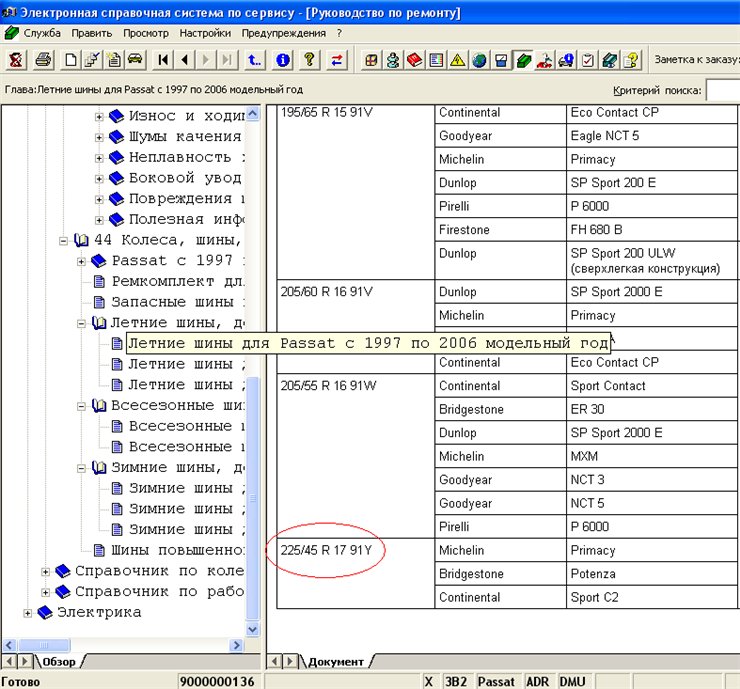The width and height of the screenshot is (740, 689).
Task: Click the colored table list icon
Action: (x=436, y=60)
